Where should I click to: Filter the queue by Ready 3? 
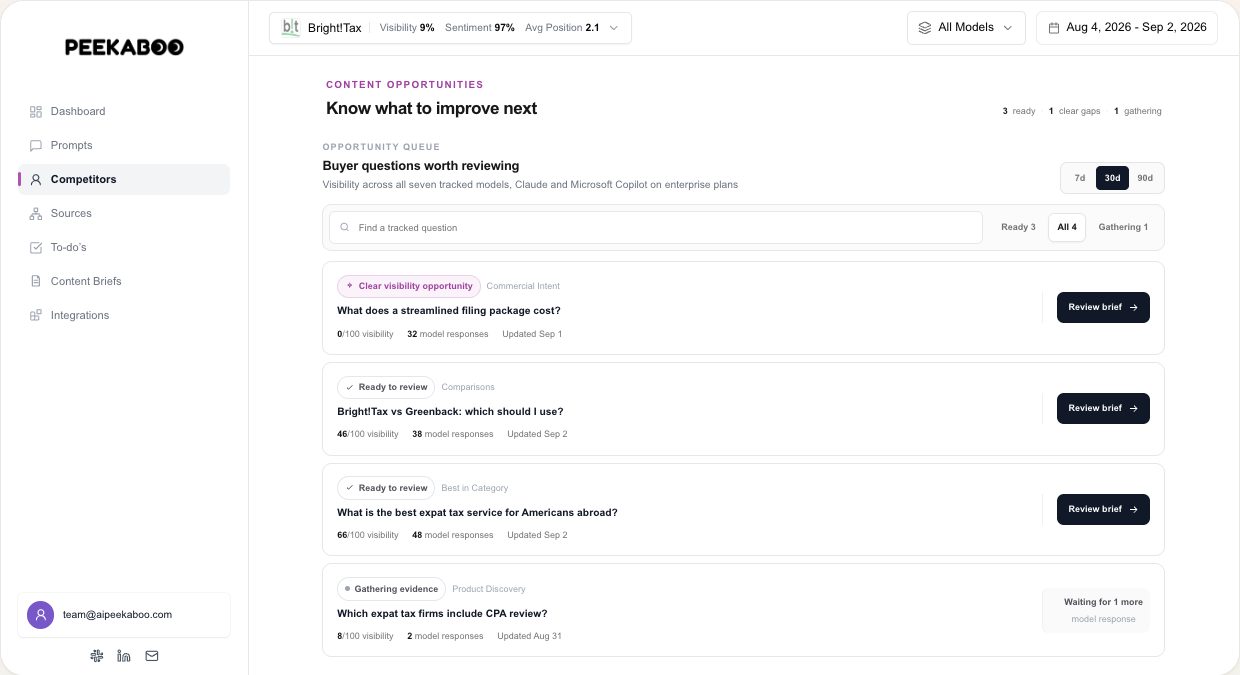coord(1018,227)
